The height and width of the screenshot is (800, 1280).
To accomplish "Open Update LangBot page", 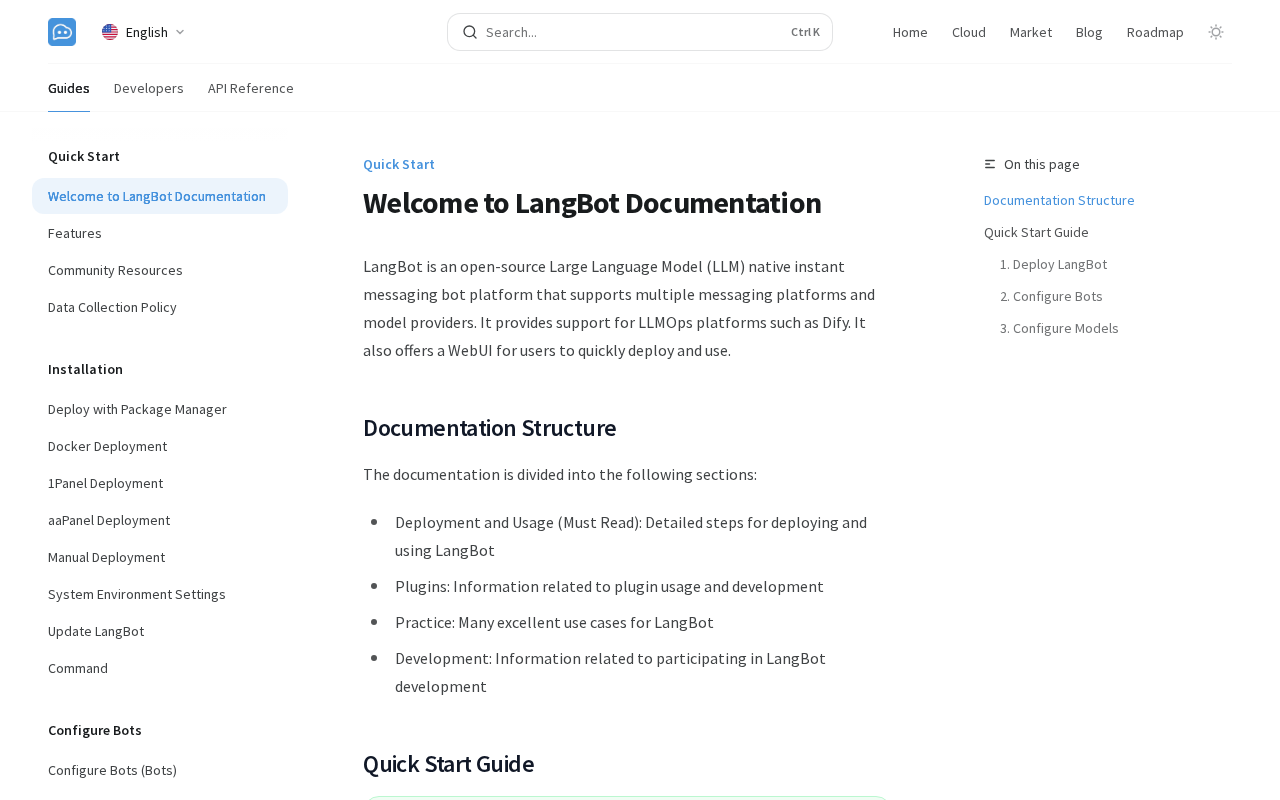I will pyautogui.click(x=160, y=631).
